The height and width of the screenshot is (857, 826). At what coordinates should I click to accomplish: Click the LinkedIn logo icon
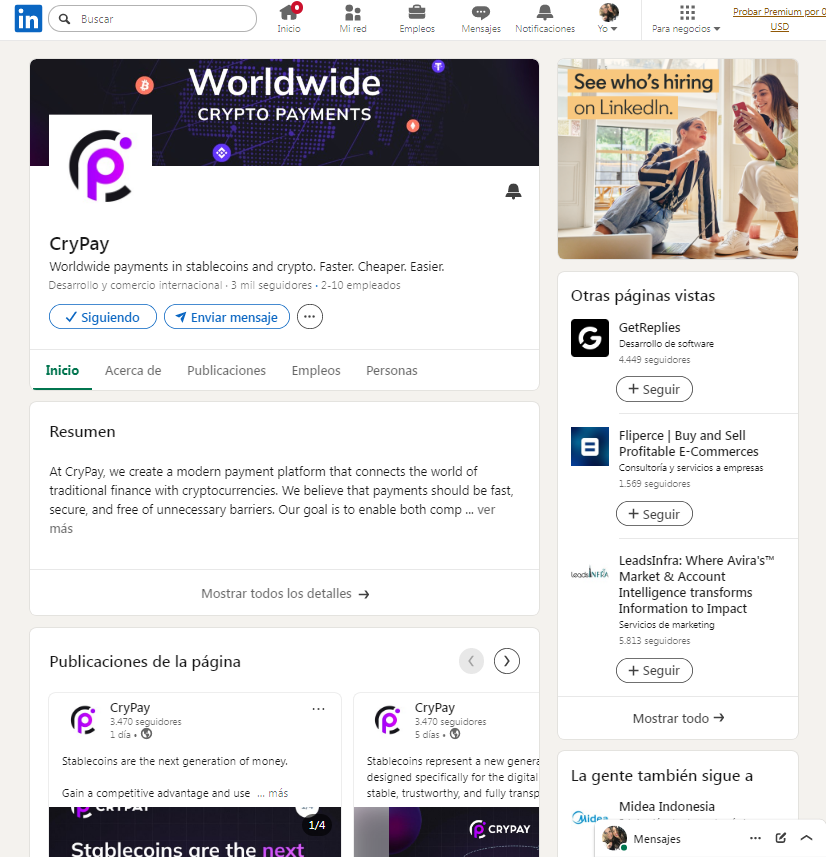point(28,19)
